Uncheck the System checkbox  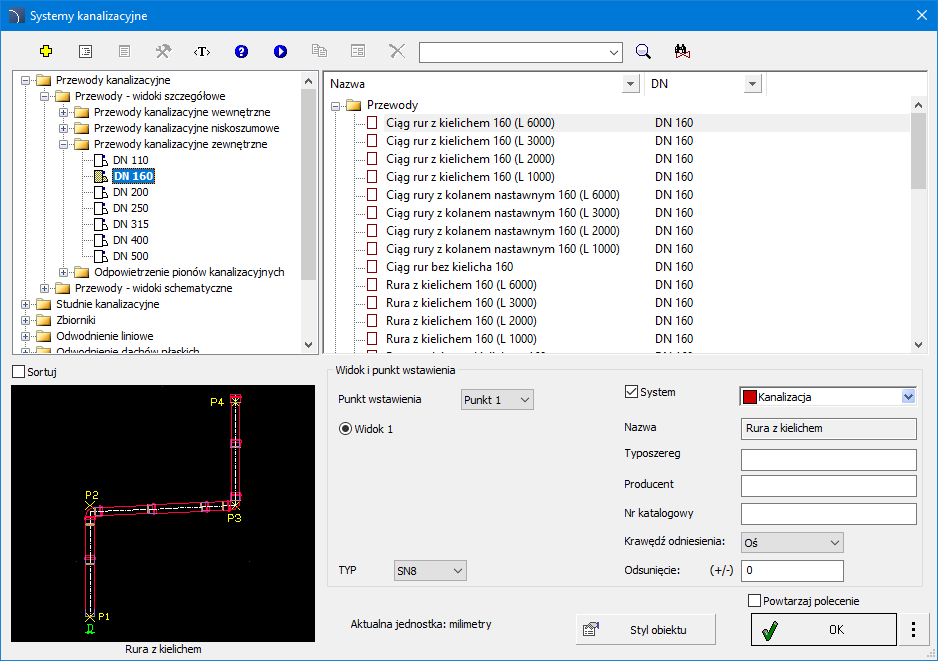(631, 392)
